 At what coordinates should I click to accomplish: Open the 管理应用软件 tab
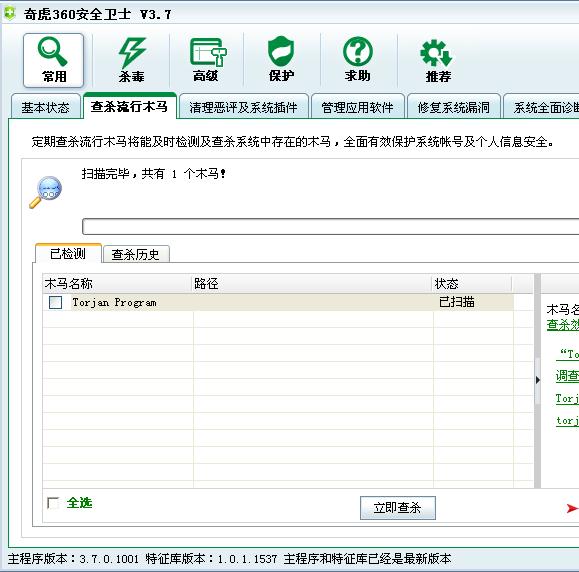click(357, 107)
